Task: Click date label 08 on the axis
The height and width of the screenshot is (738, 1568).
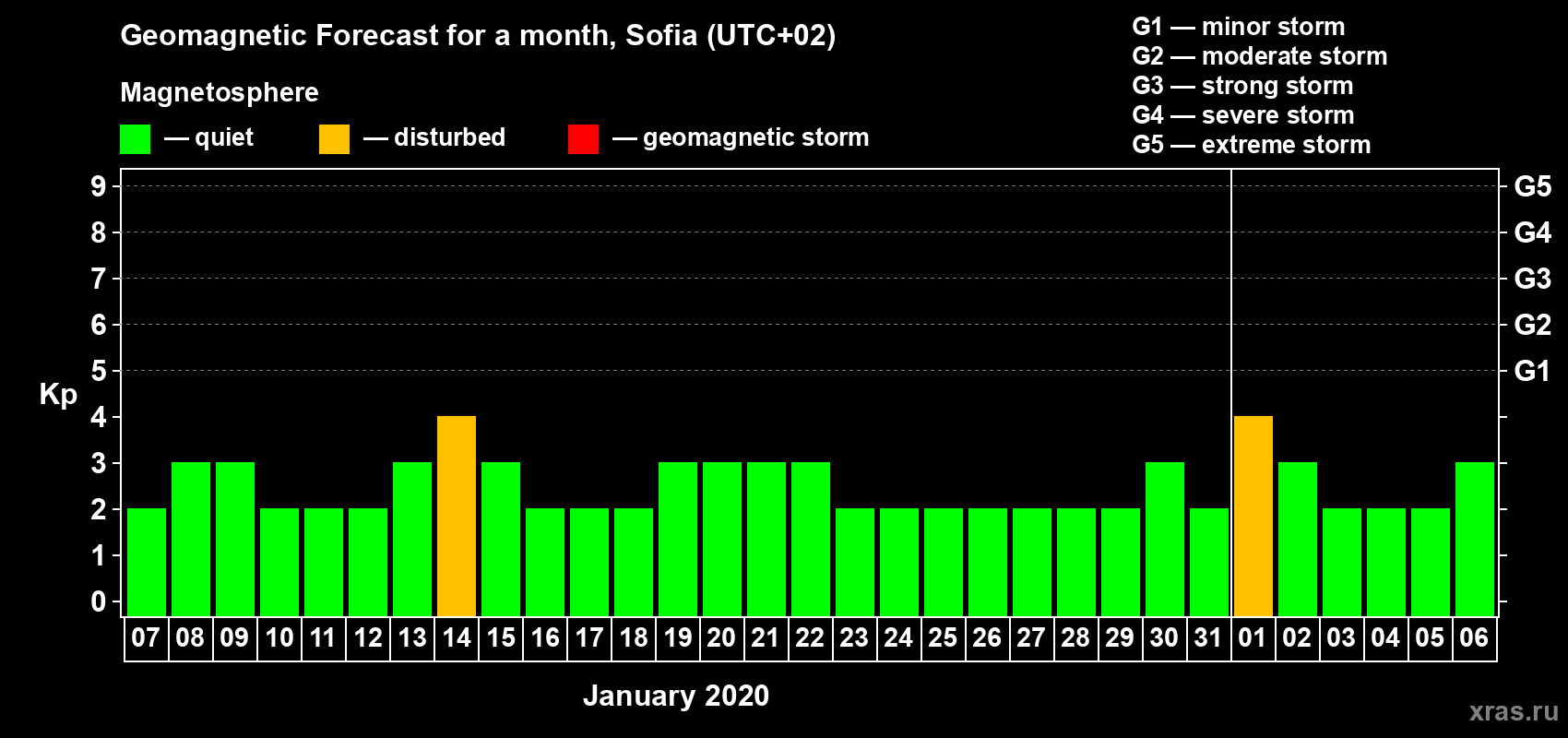Action: tap(190, 637)
